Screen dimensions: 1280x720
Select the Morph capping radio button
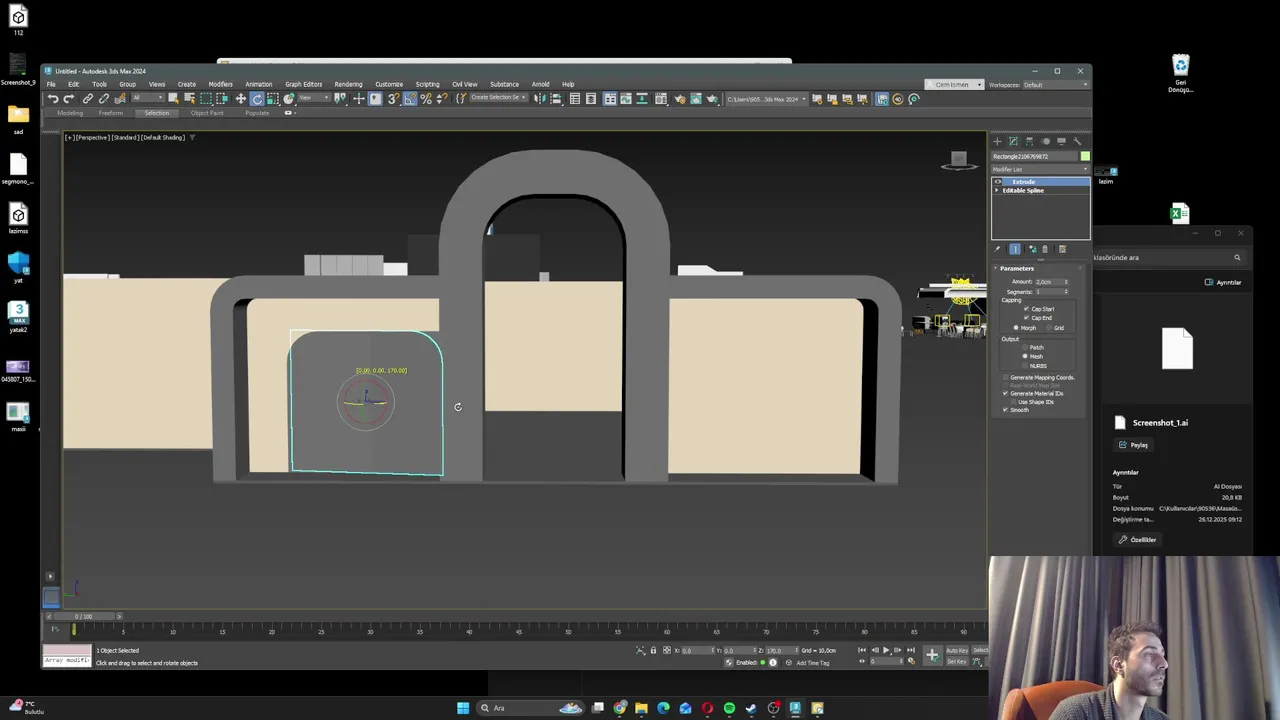[1016, 328]
